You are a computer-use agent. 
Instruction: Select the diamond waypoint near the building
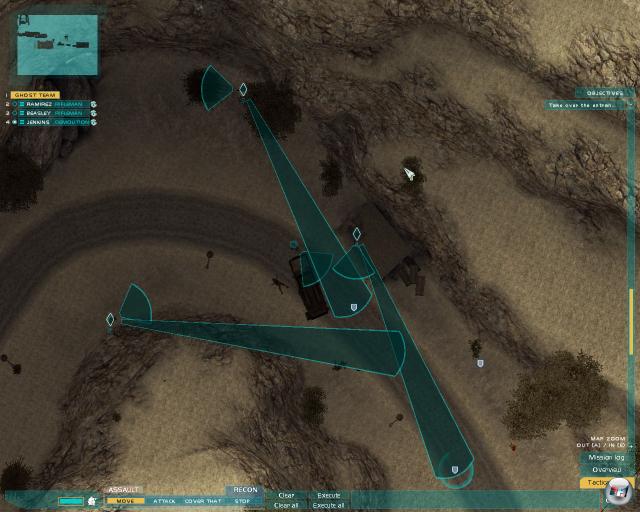click(357, 234)
